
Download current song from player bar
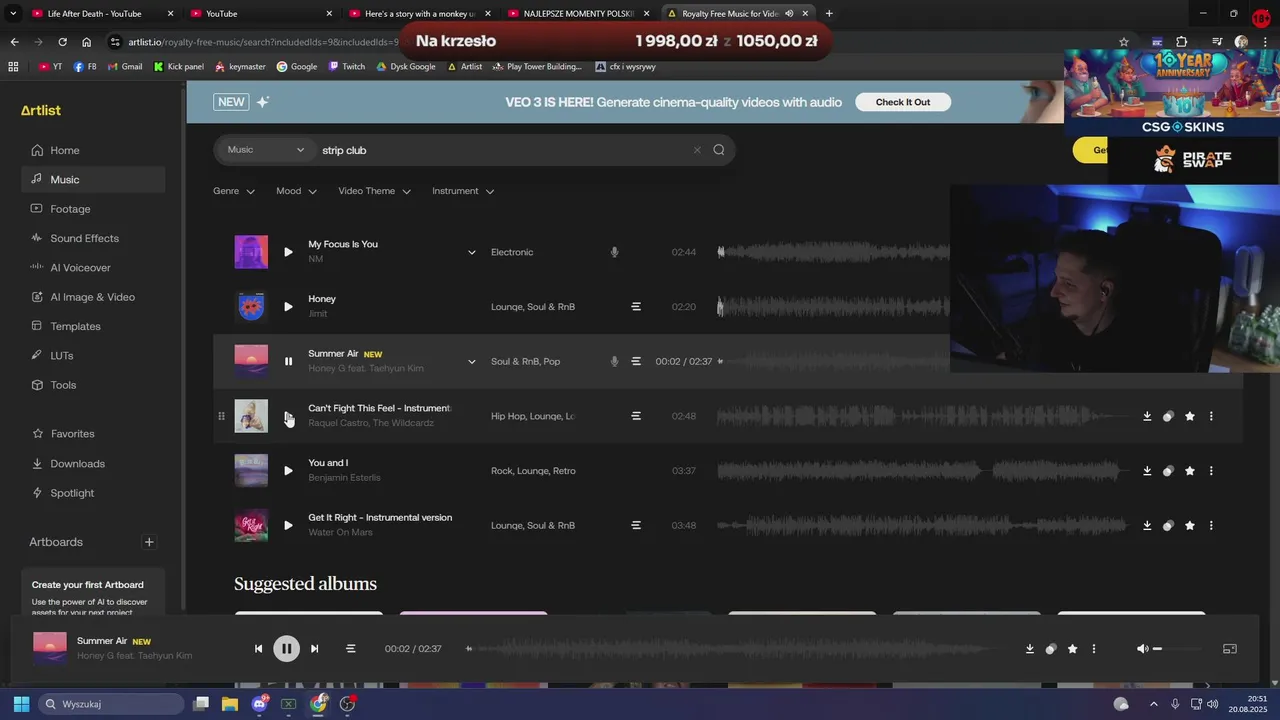pos(1029,649)
